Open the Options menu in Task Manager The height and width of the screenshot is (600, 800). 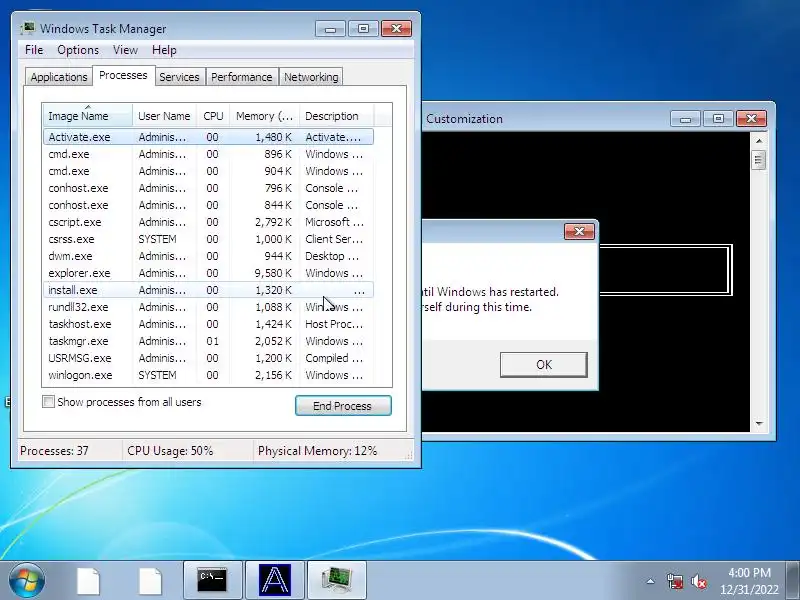click(78, 50)
